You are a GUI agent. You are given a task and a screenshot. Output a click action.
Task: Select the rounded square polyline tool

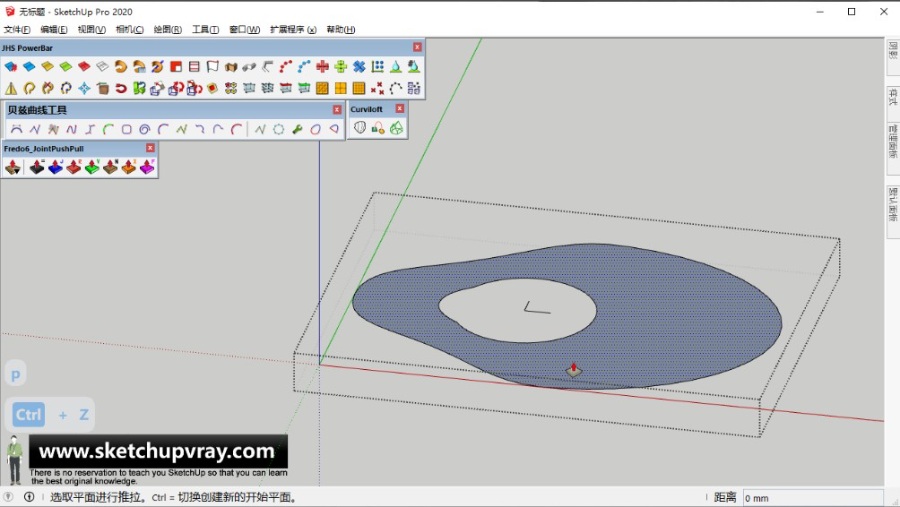[x=127, y=129]
